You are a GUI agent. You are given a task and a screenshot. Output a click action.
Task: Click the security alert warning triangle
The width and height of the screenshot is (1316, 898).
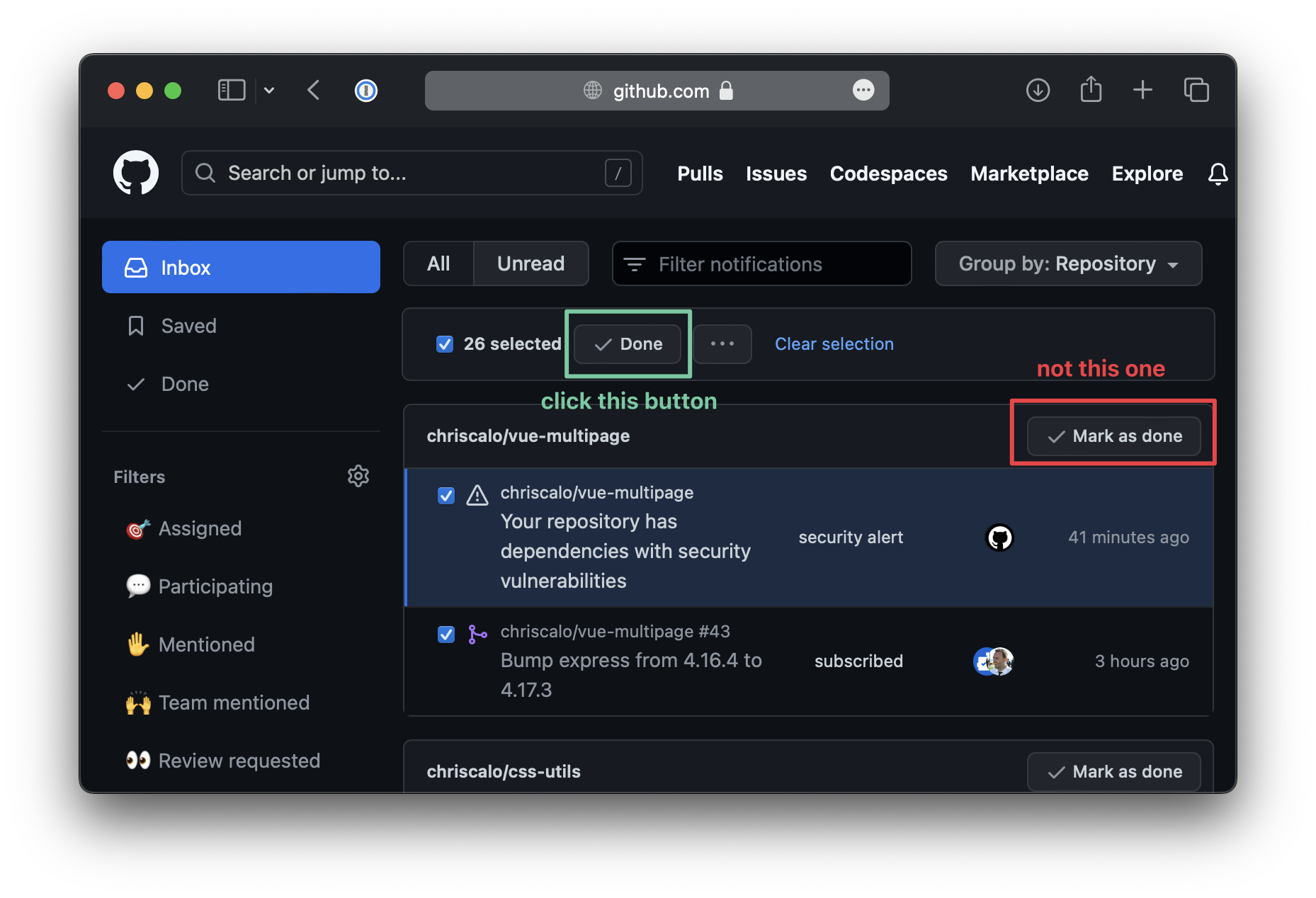tap(477, 496)
